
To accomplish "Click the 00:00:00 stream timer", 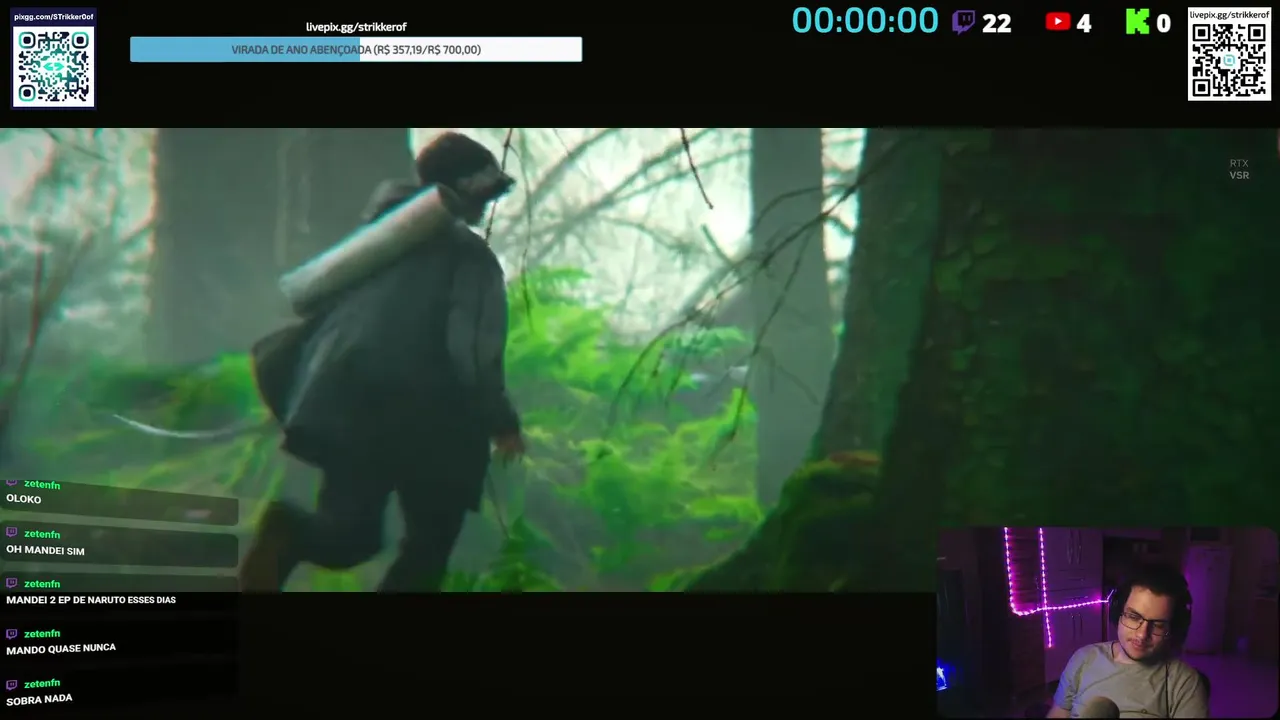I will tap(865, 21).
